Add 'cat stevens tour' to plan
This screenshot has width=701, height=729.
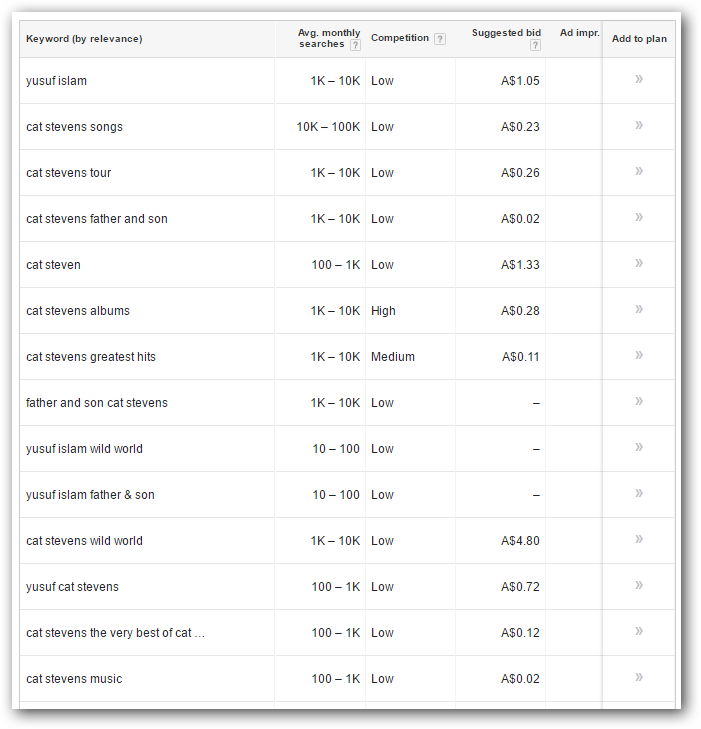click(x=639, y=171)
